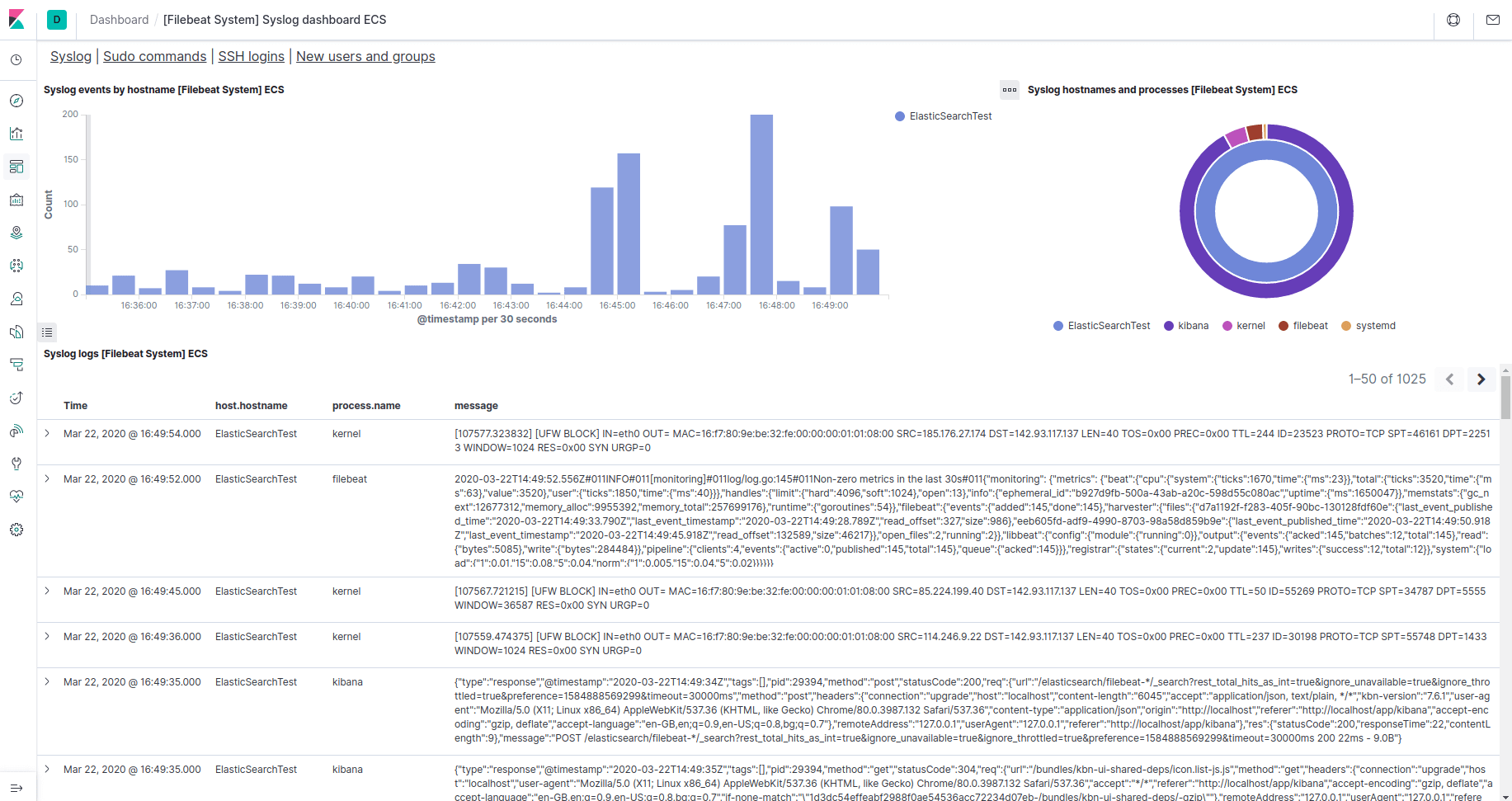This screenshot has height=801, width=1512.
Task: Toggle filebeat in donut chart legend
Action: coord(1303,326)
